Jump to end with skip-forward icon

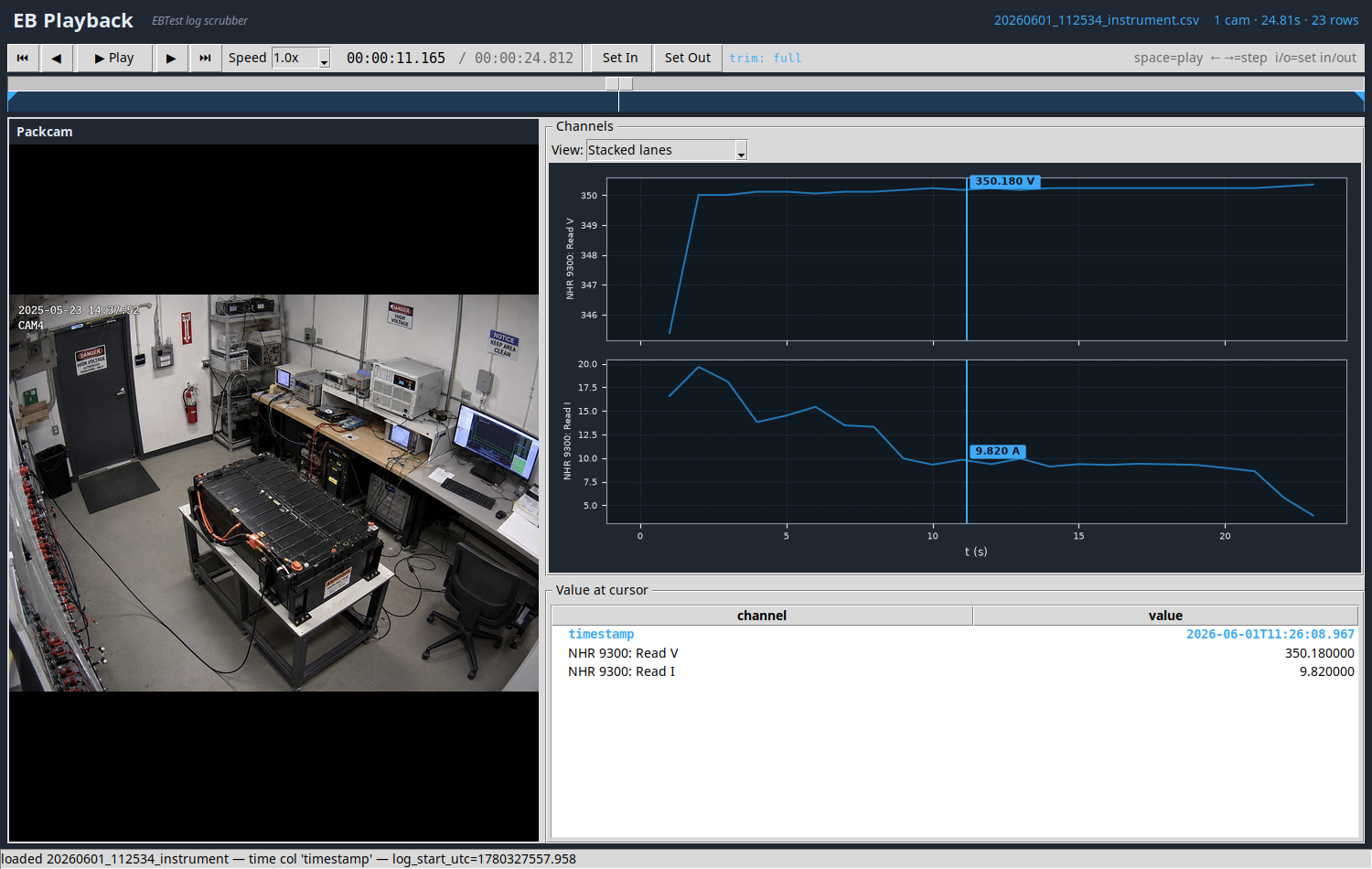point(205,58)
